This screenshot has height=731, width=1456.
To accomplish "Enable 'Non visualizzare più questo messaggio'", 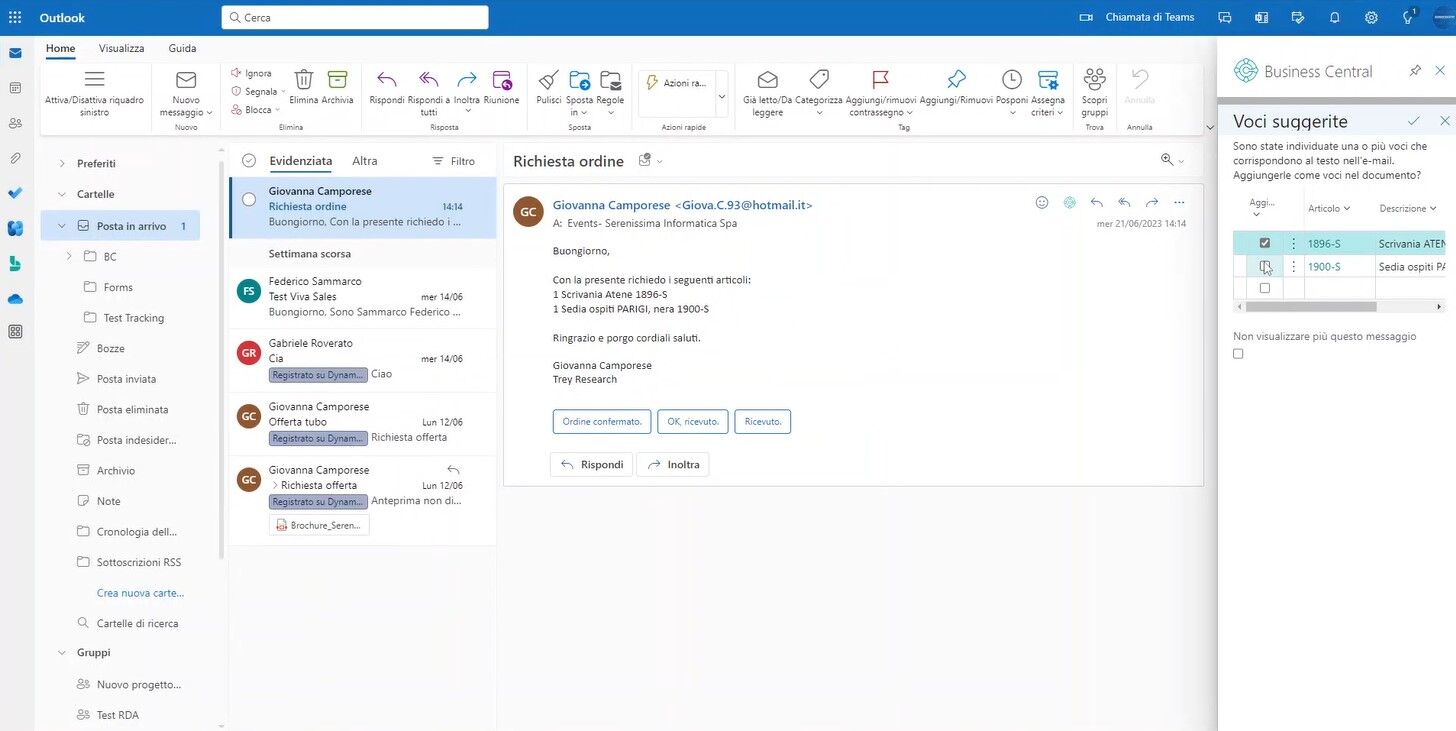I will [1238, 353].
